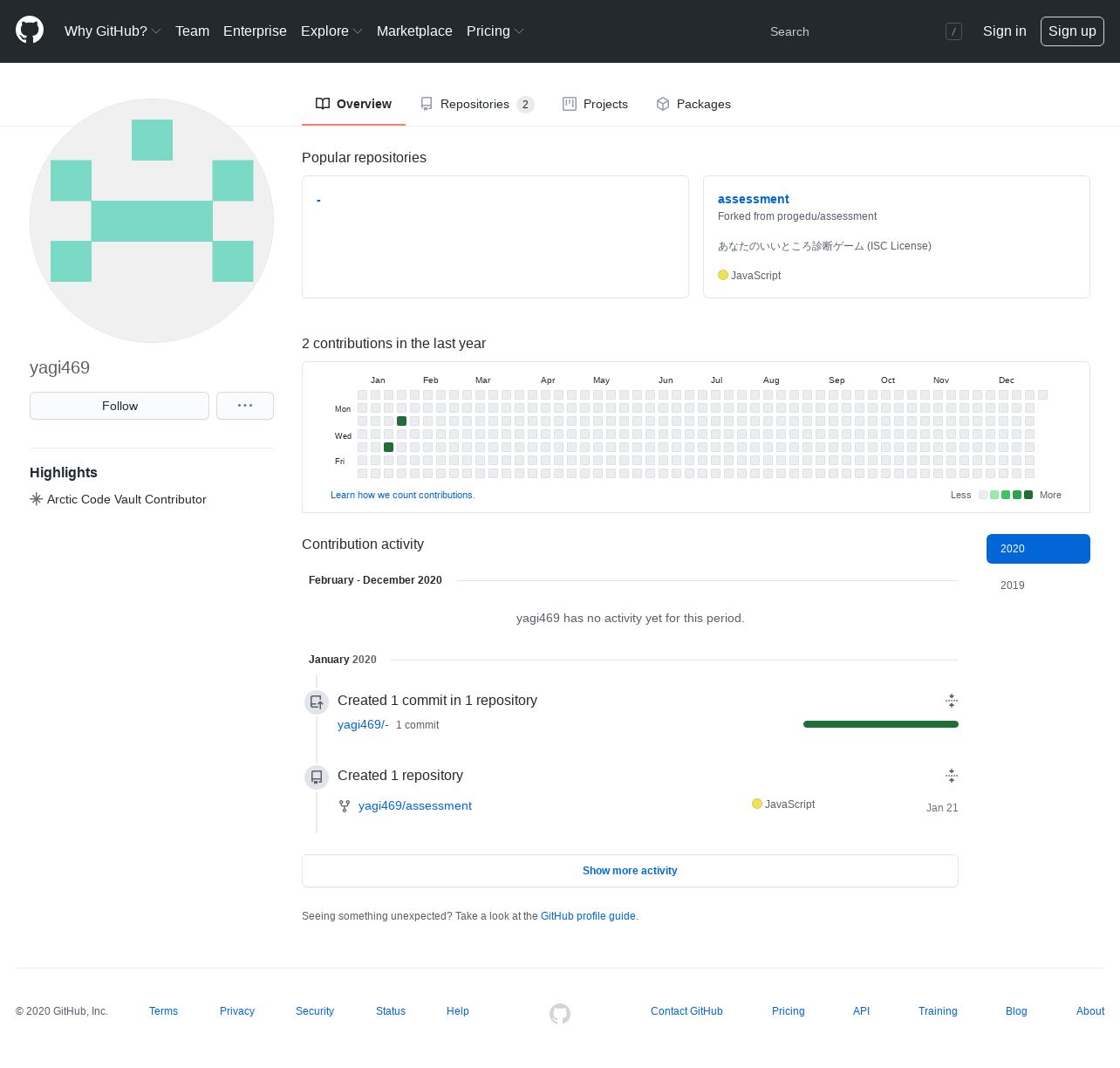Open the assessment repository link
This screenshot has width=1120, height=1068.
[x=754, y=199]
